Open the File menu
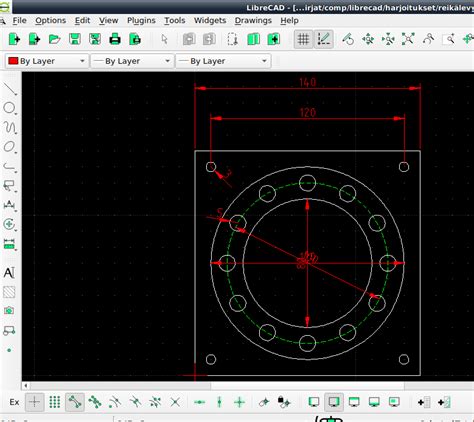The width and height of the screenshot is (474, 422). pyautogui.click(x=19, y=21)
